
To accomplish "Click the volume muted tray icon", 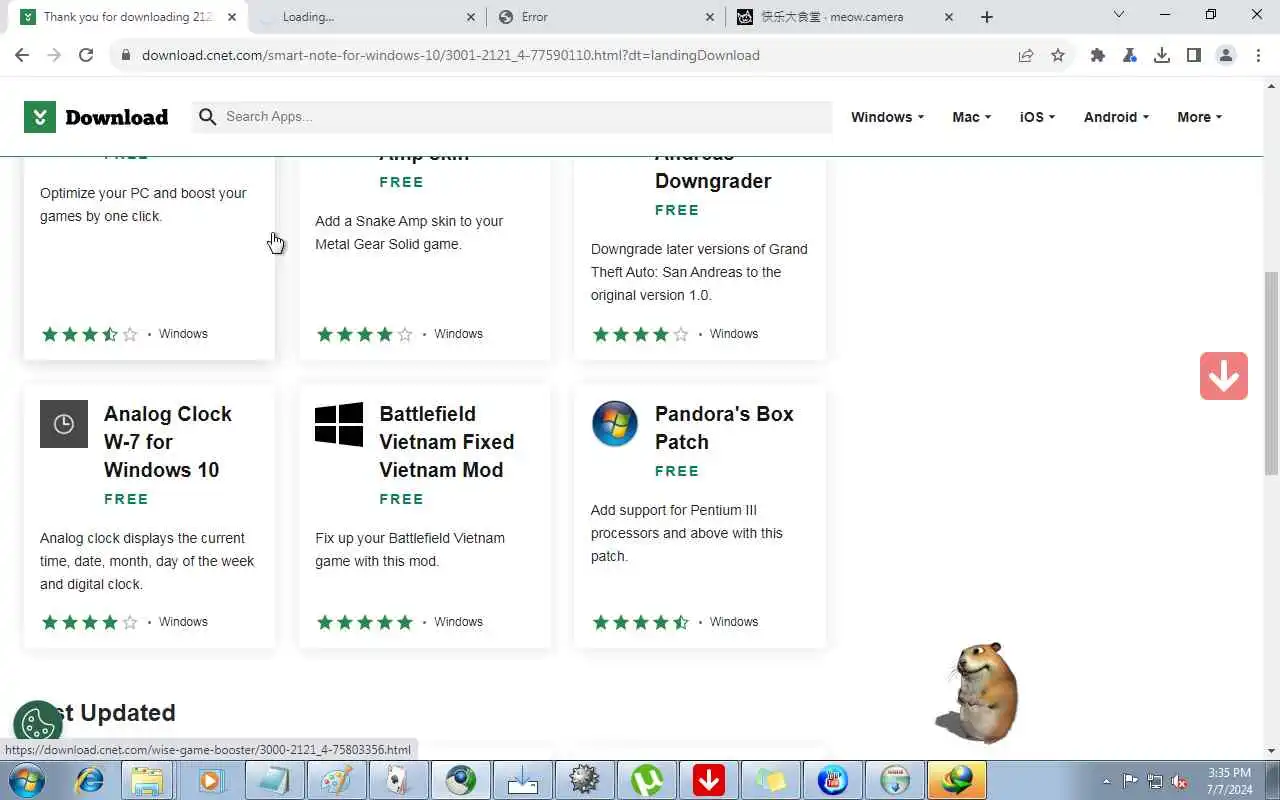I will (x=1180, y=781).
